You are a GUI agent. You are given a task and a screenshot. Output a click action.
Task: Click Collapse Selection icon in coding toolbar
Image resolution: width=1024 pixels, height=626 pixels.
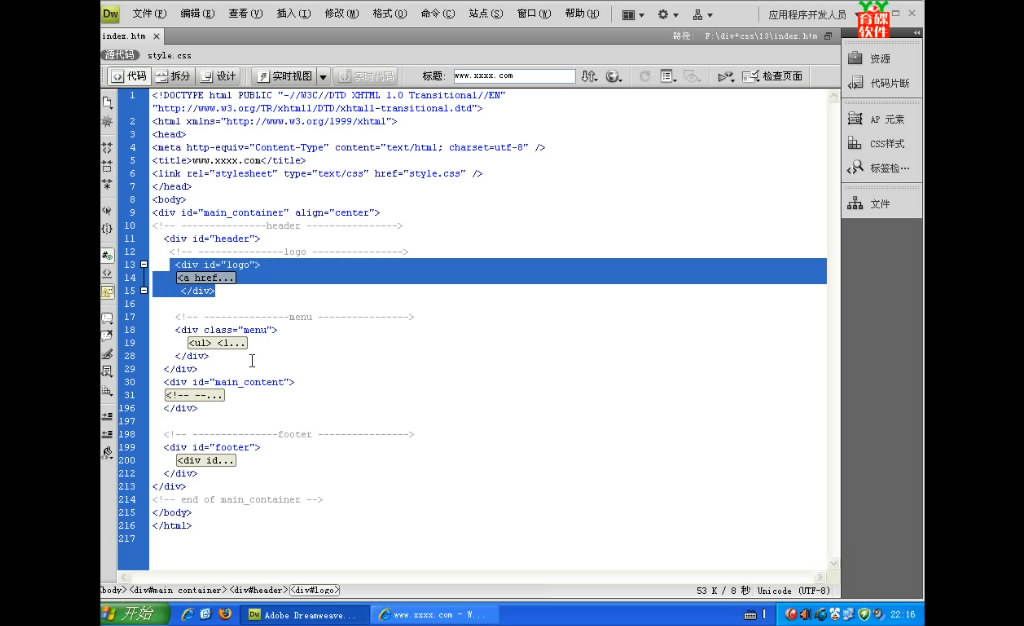pyautogui.click(x=108, y=166)
